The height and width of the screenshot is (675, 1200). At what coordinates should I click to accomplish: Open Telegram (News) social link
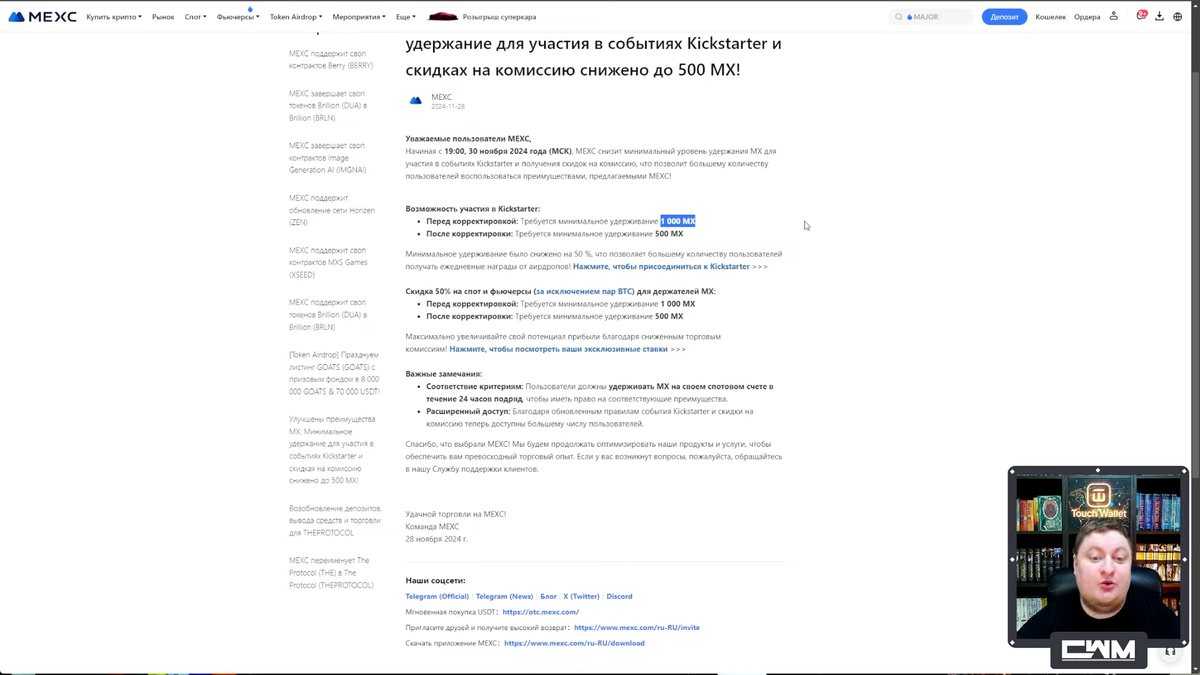[504, 596]
